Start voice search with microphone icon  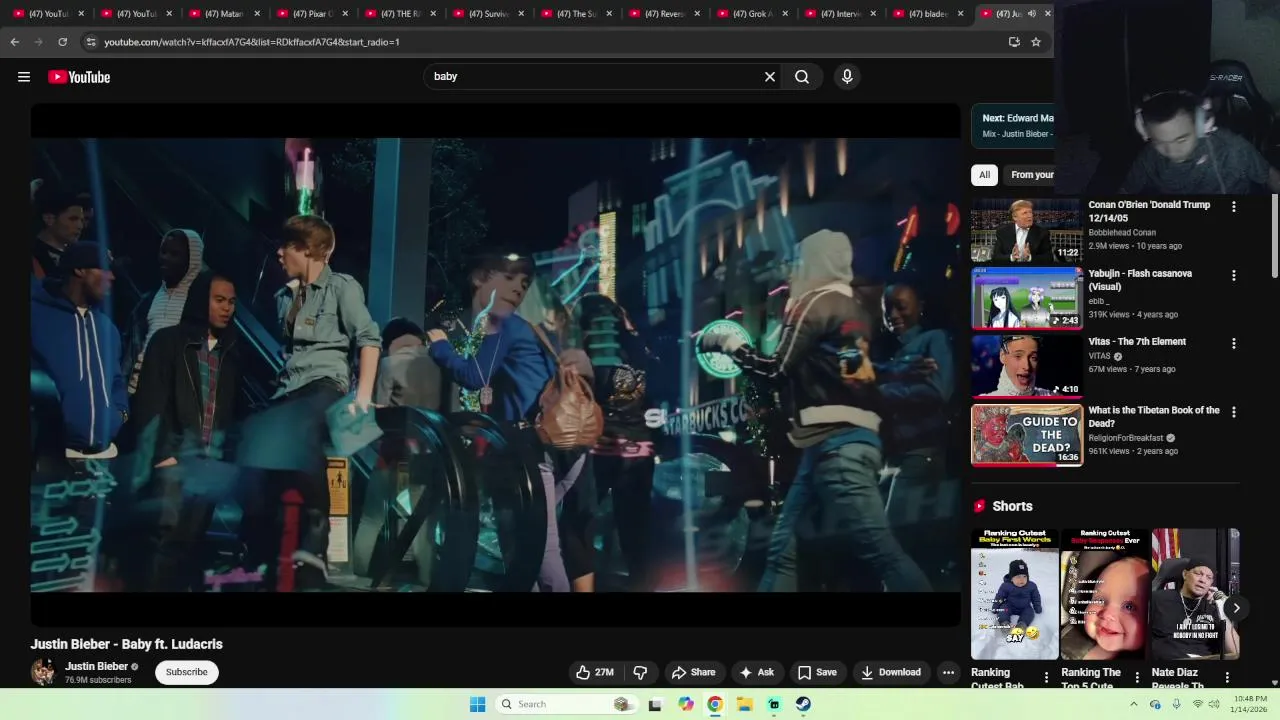[x=847, y=77]
